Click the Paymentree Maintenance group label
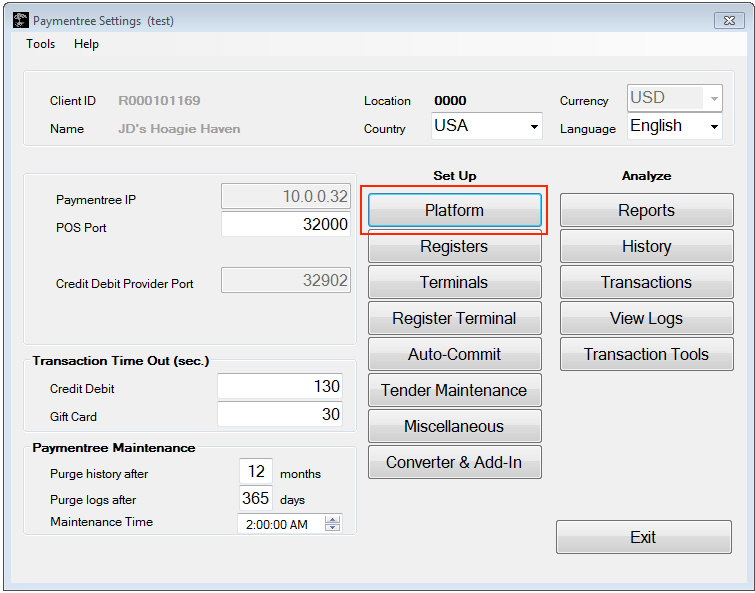 click(x=114, y=448)
